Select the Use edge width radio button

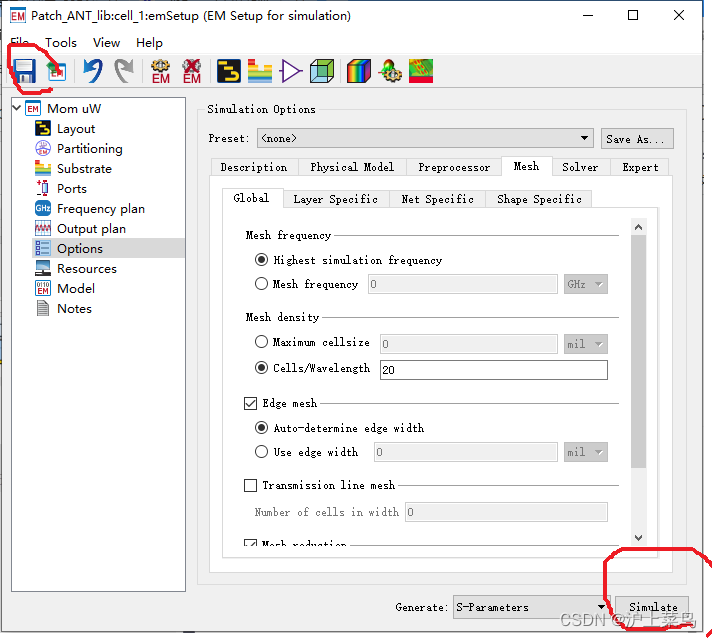261,452
